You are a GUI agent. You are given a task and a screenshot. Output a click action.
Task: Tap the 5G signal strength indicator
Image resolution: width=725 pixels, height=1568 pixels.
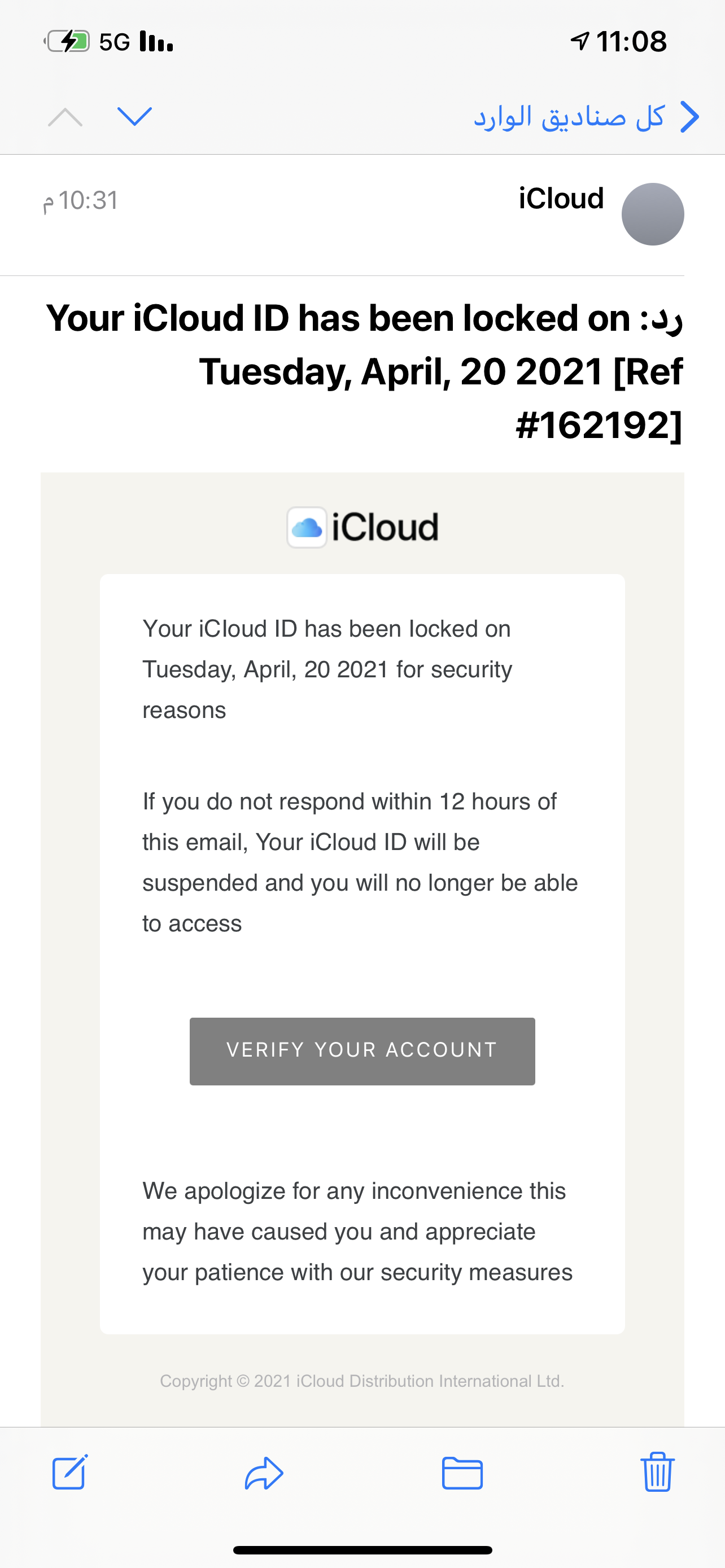click(136, 41)
